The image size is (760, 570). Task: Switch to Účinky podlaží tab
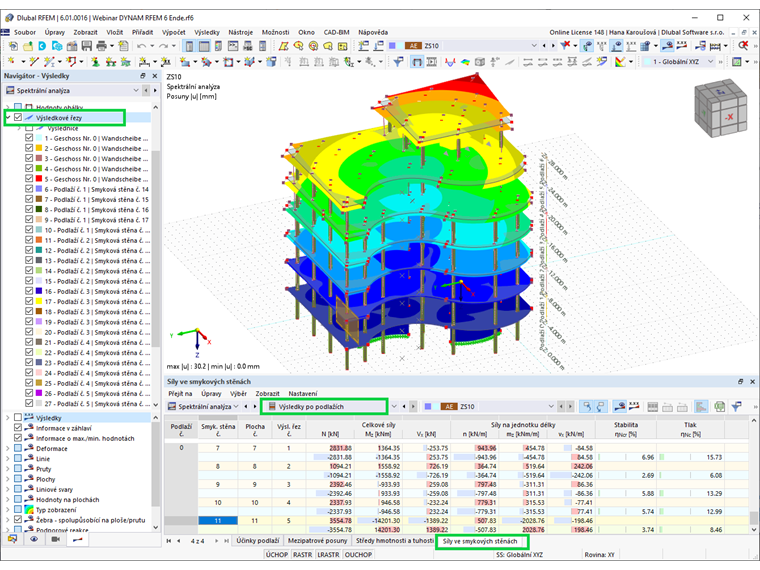[258, 540]
